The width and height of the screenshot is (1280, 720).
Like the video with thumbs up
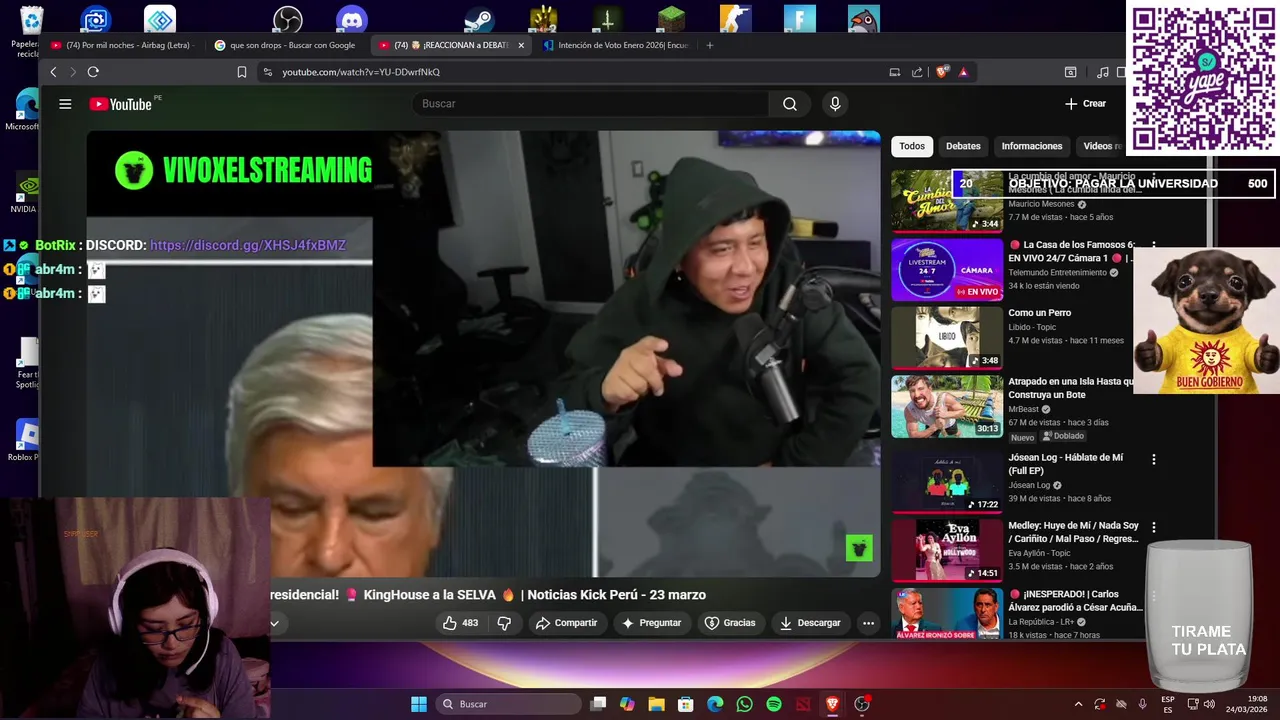461,623
